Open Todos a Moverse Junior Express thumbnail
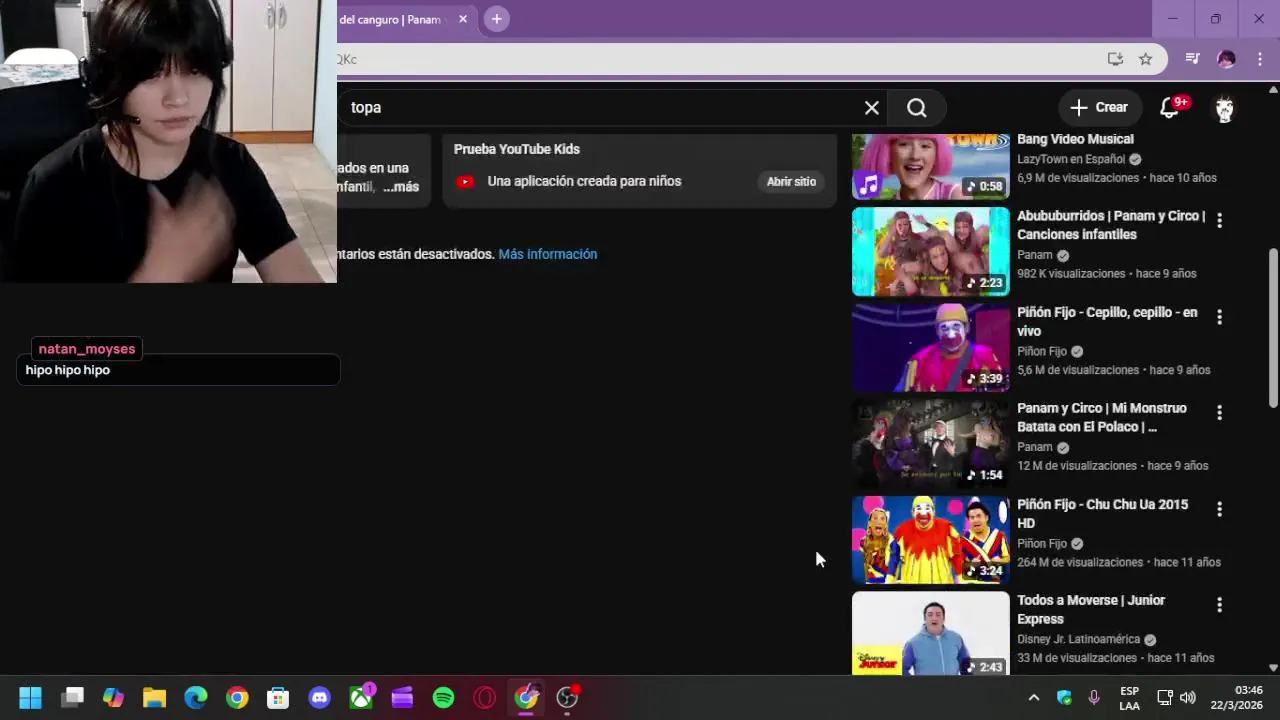This screenshot has width=1280, height=720. point(931,633)
